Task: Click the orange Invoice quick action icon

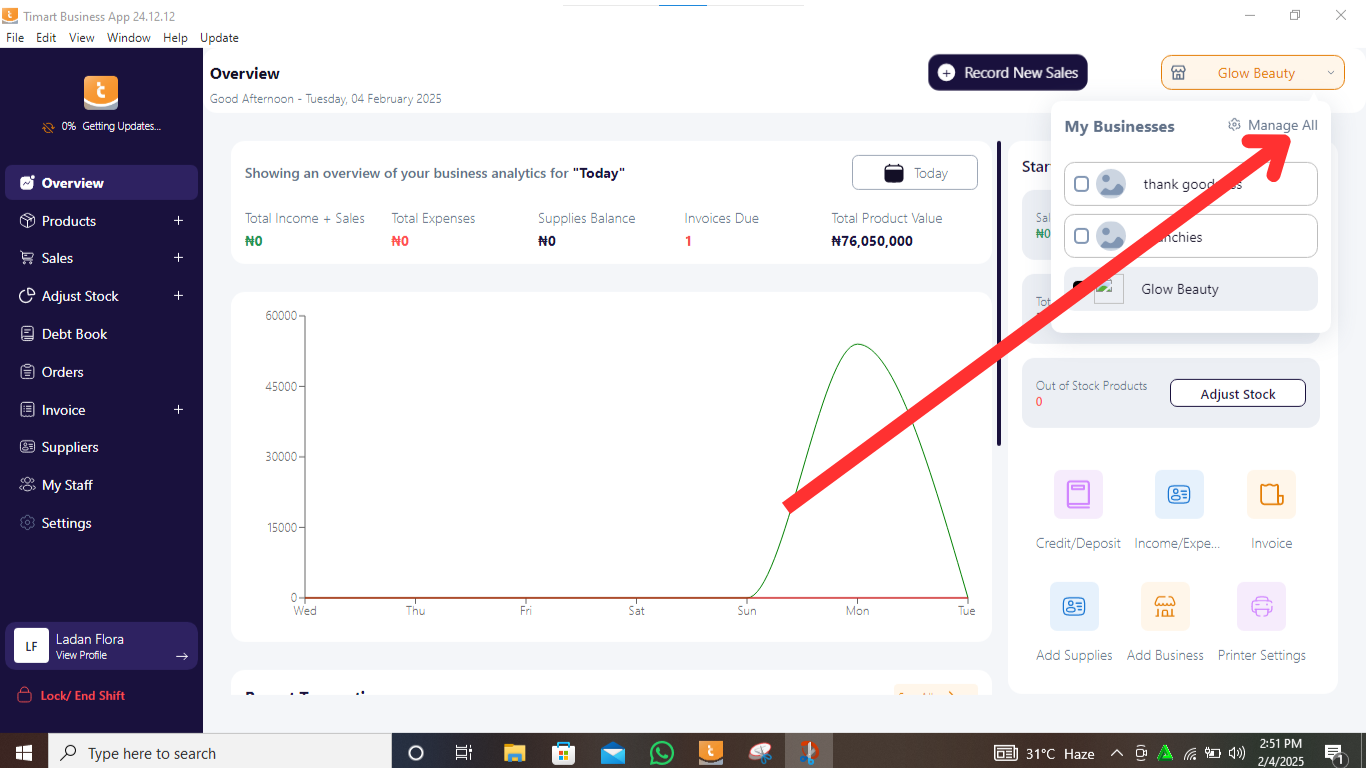Action: coord(1271,494)
